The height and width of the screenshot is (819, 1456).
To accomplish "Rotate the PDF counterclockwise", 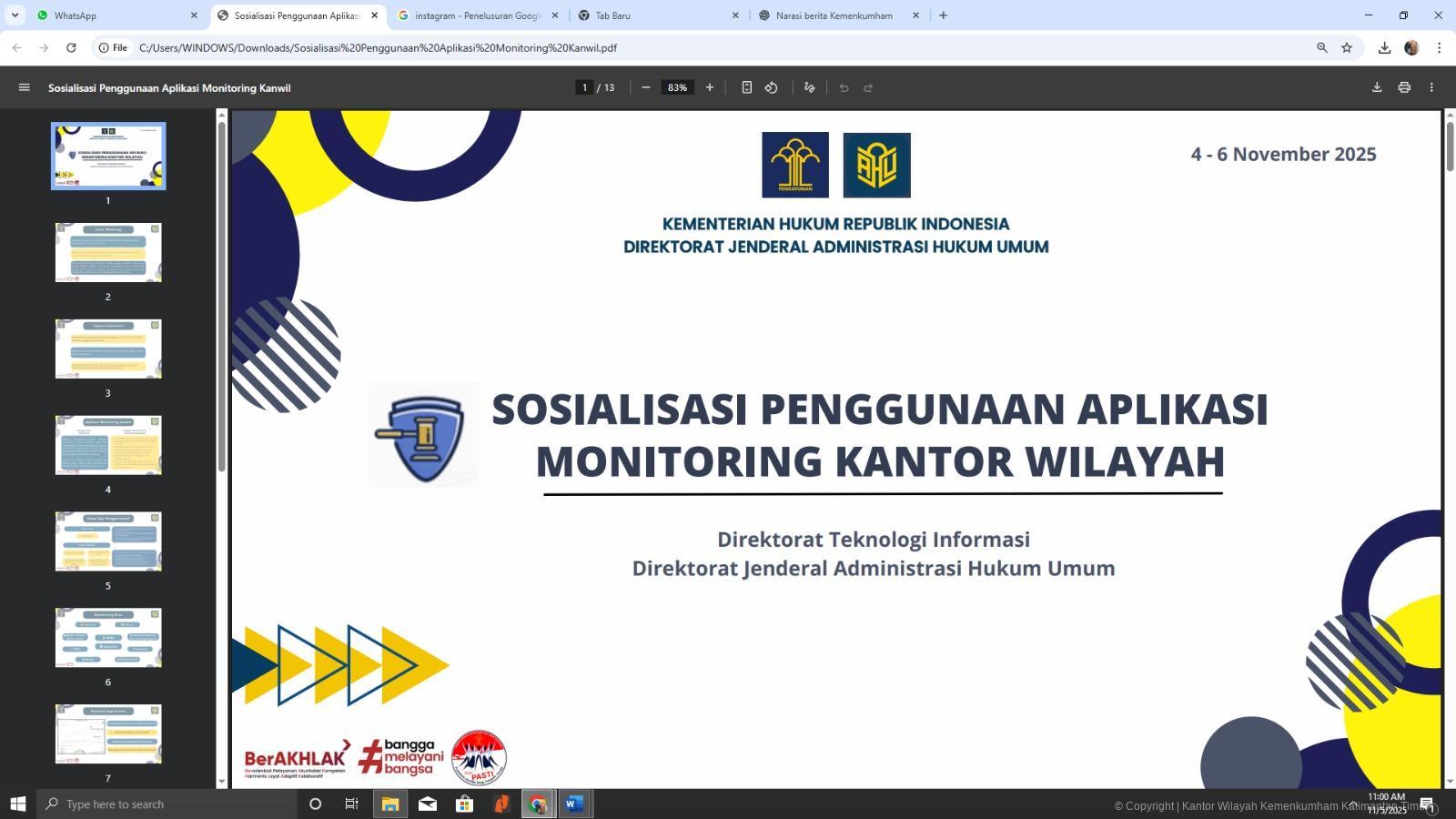I will (x=772, y=87).
